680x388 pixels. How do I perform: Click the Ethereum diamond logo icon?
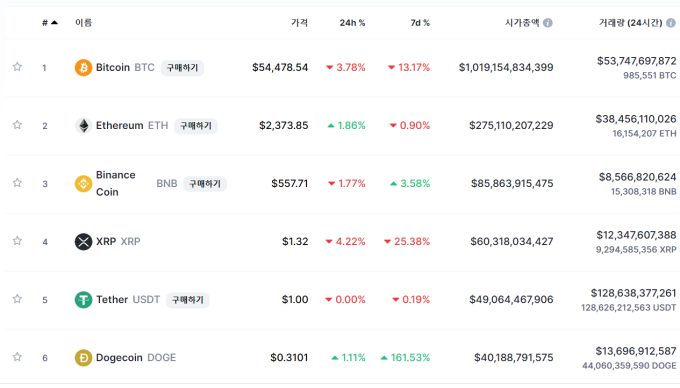83,126
